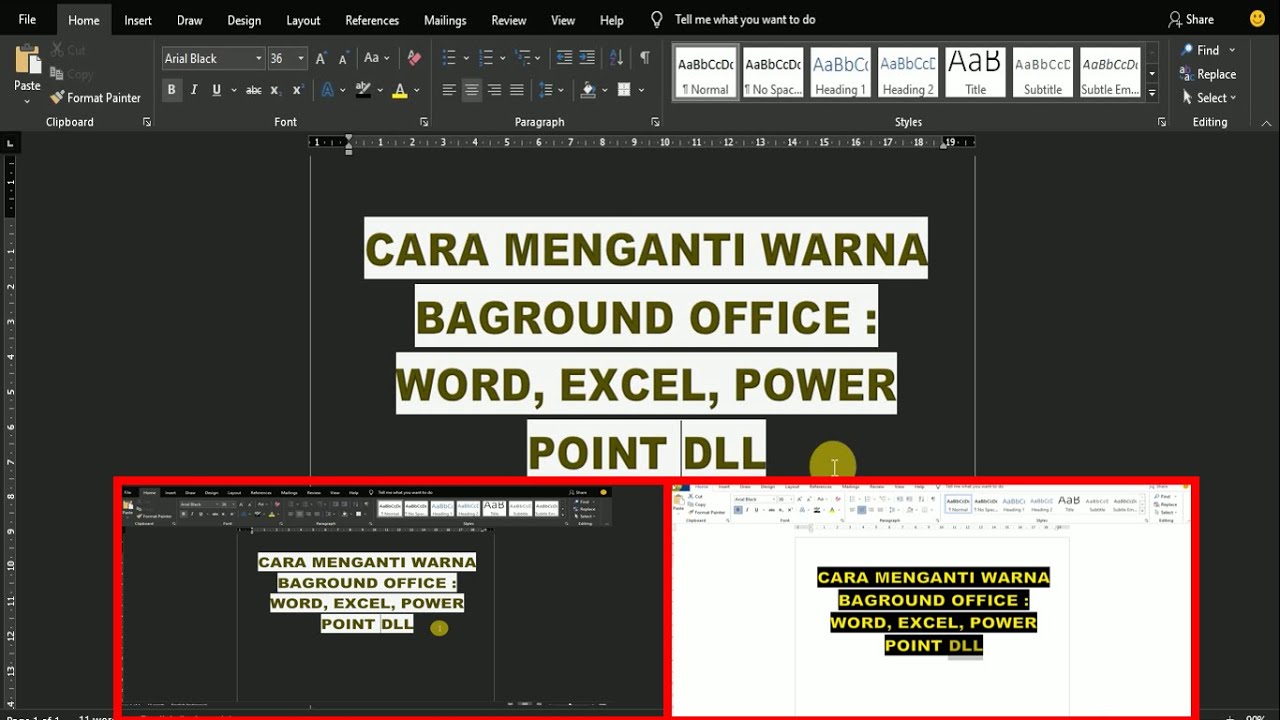Toggle Bold formatting
This screenshot has height=720, width=1280.
tap(171, 90)
